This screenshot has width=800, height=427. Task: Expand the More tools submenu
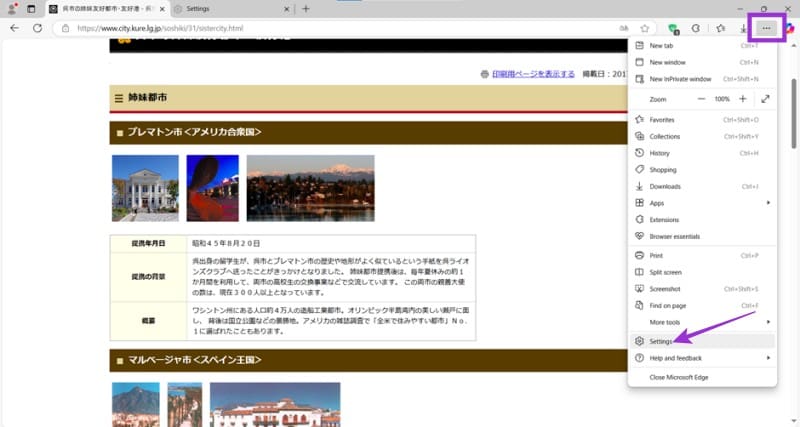pos(702,322)
